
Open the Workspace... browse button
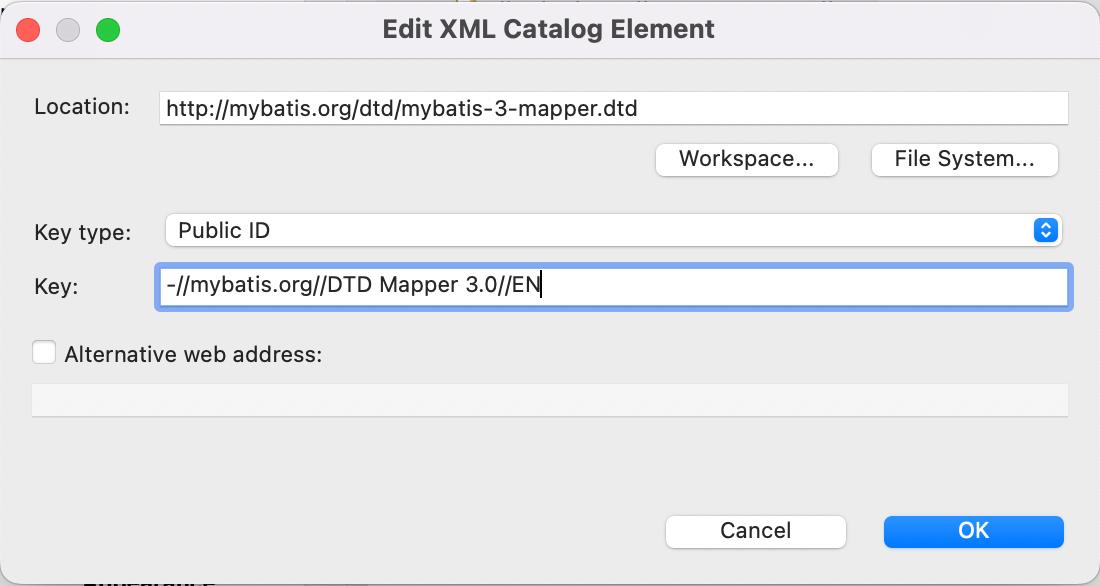[746, 159]
